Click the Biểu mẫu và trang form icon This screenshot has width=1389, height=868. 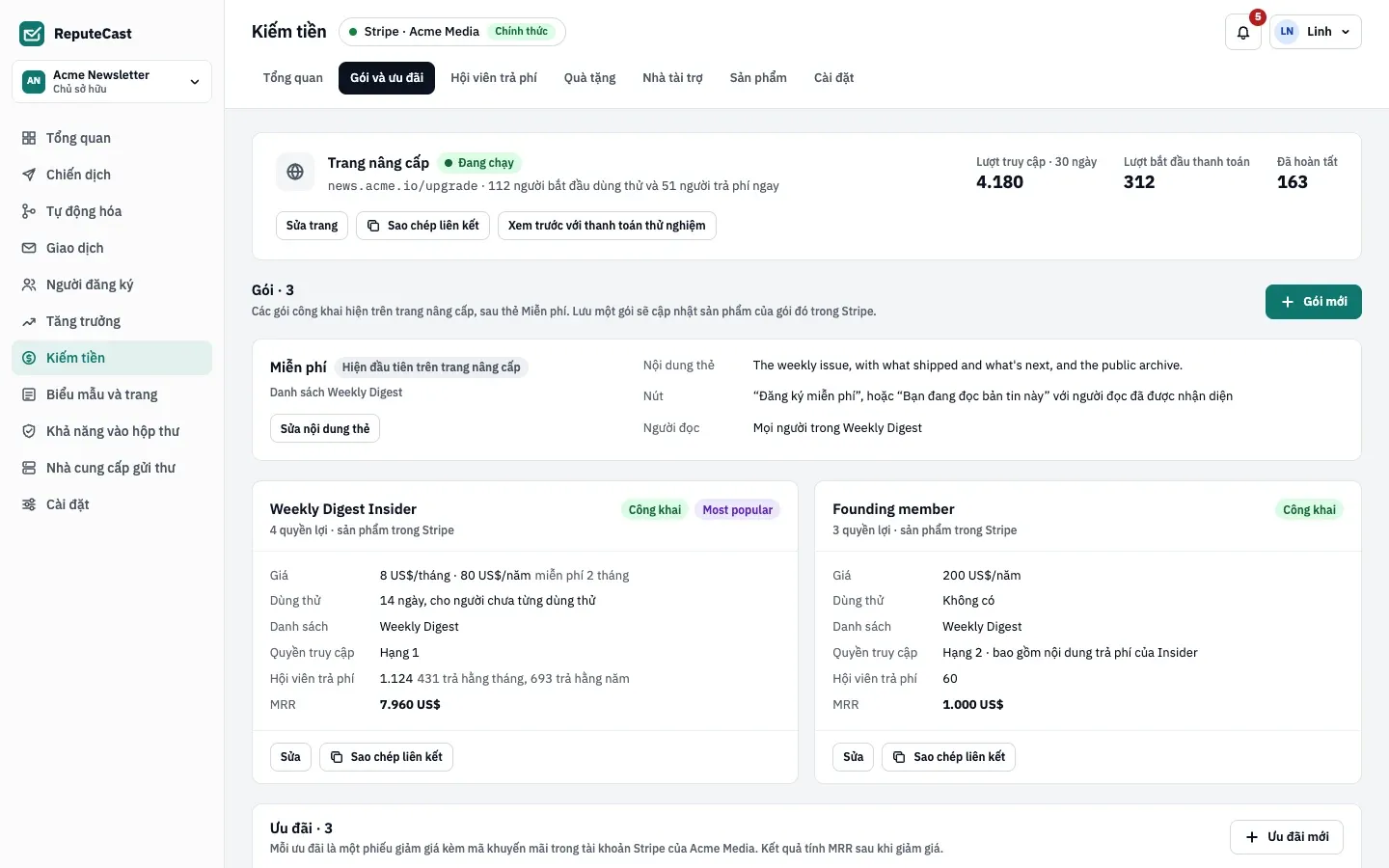tap(29, 394)
